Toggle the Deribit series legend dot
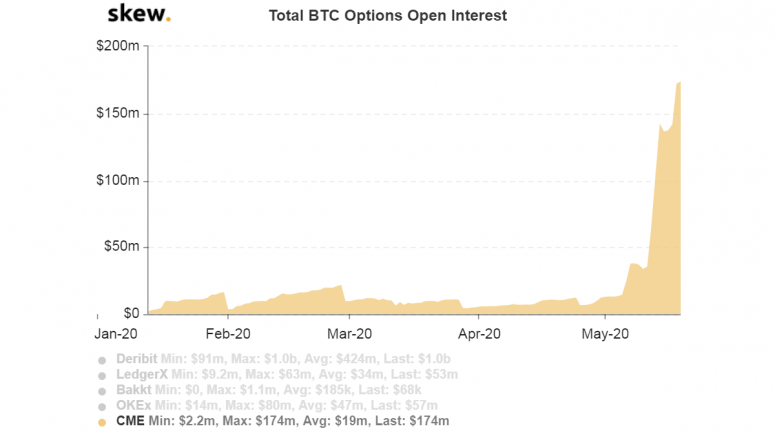The image size is (775, 433). (101, 359)
